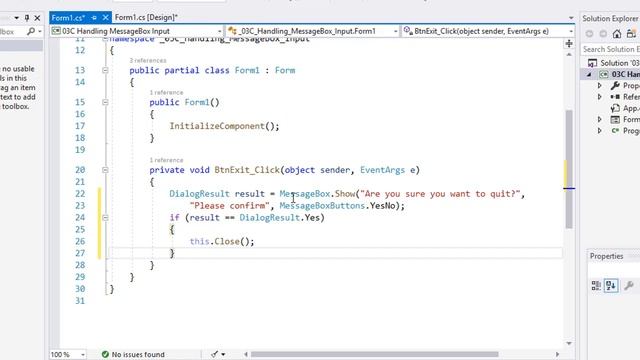Image resolution: width=640 pixels, height=360 pixels.
Task: Click the Solution Explorer Home icon
Action: [617, 34]
